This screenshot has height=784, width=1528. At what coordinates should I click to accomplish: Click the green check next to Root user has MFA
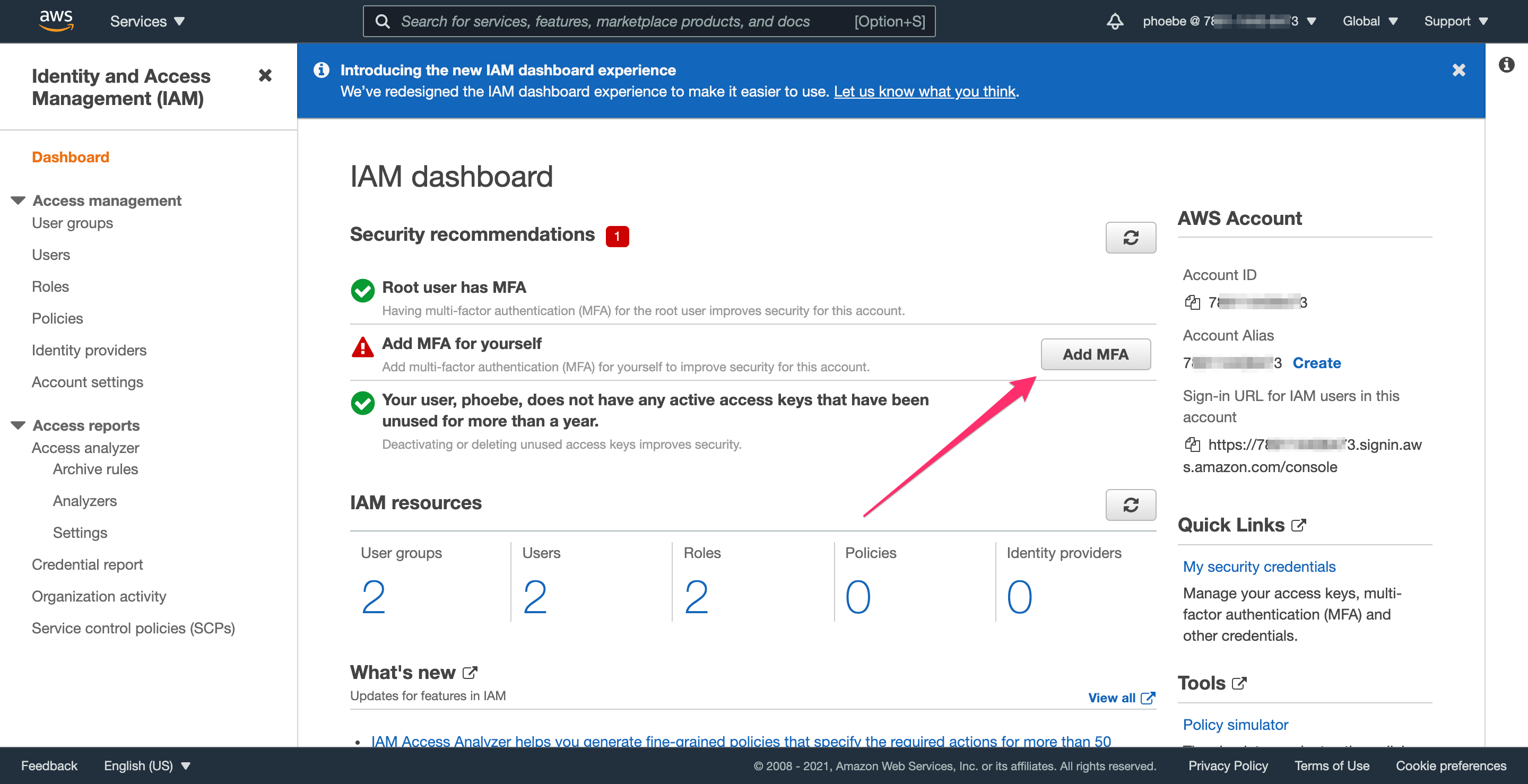[x=362, y=291]
